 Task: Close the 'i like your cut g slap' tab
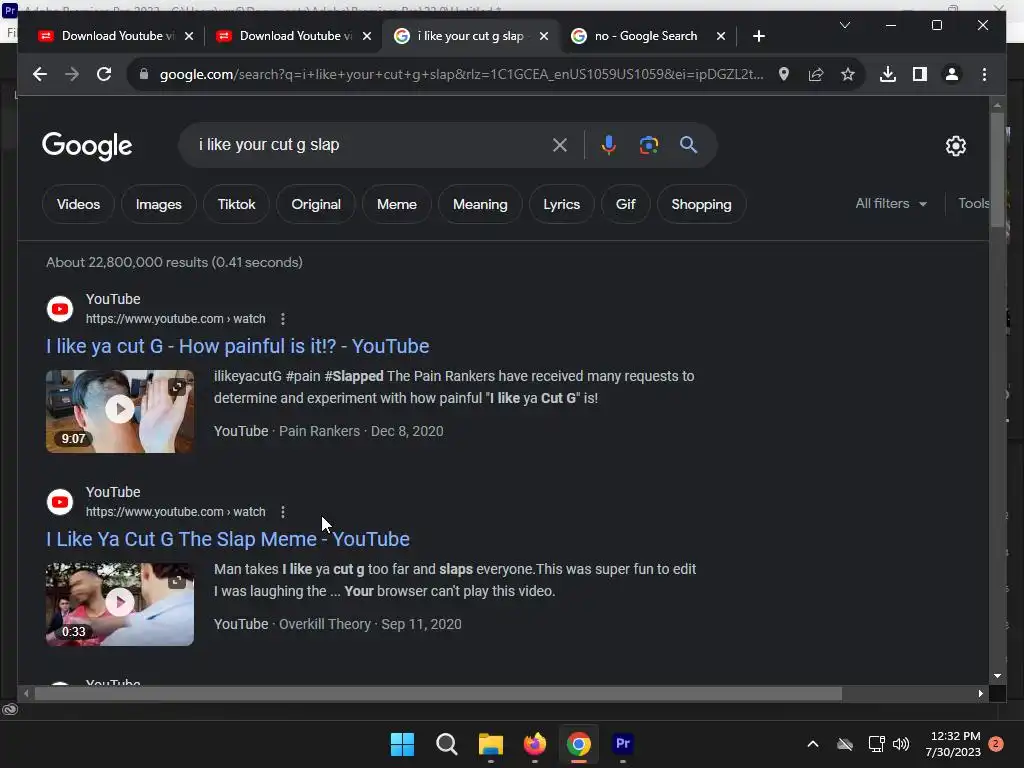click(x=544, y=36)
